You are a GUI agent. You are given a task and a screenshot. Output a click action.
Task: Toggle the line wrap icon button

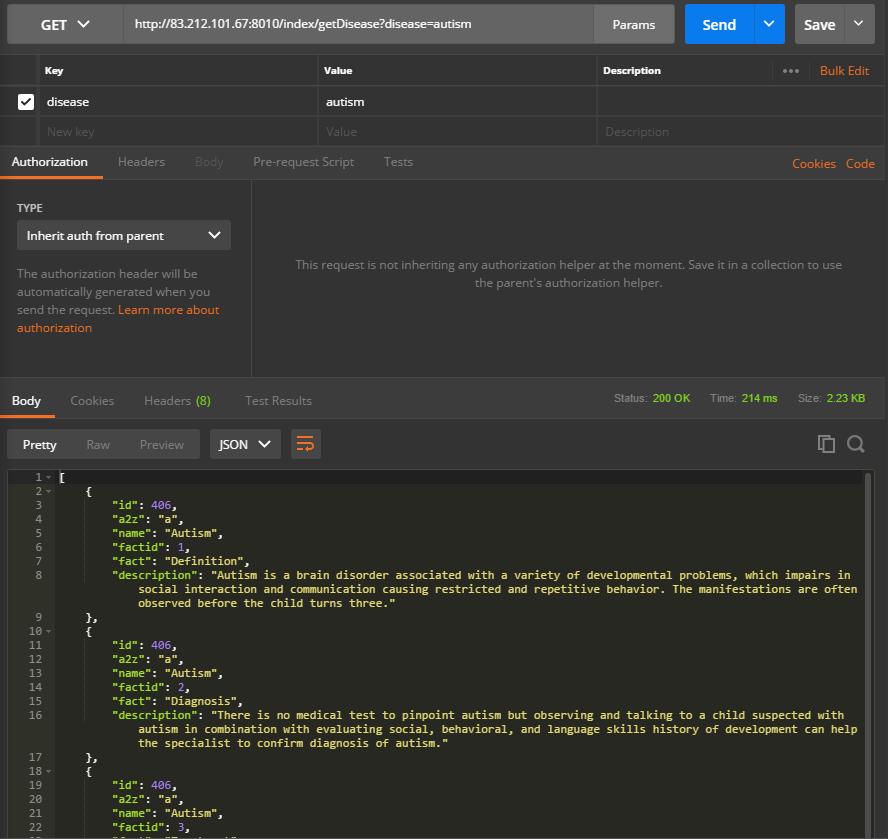click(x=306, y=444)
